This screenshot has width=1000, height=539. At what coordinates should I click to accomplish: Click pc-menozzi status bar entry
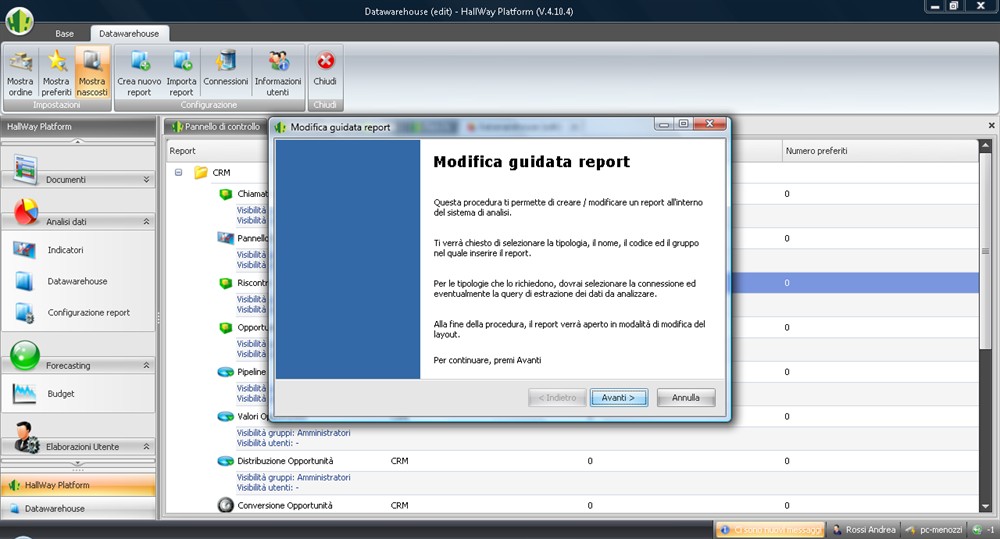coord(934,529)
